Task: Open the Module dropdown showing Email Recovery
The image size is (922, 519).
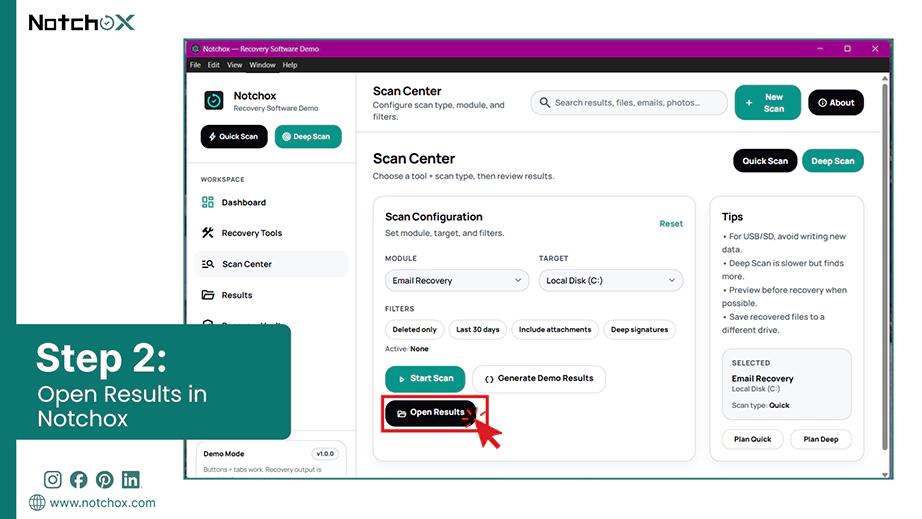Action: point(457,280)
